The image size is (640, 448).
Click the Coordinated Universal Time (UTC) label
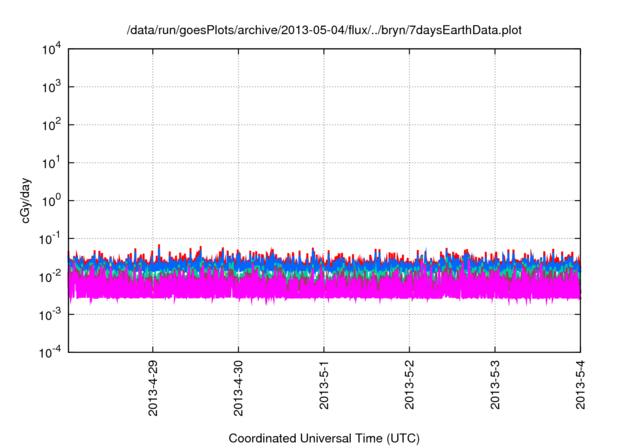324,438
